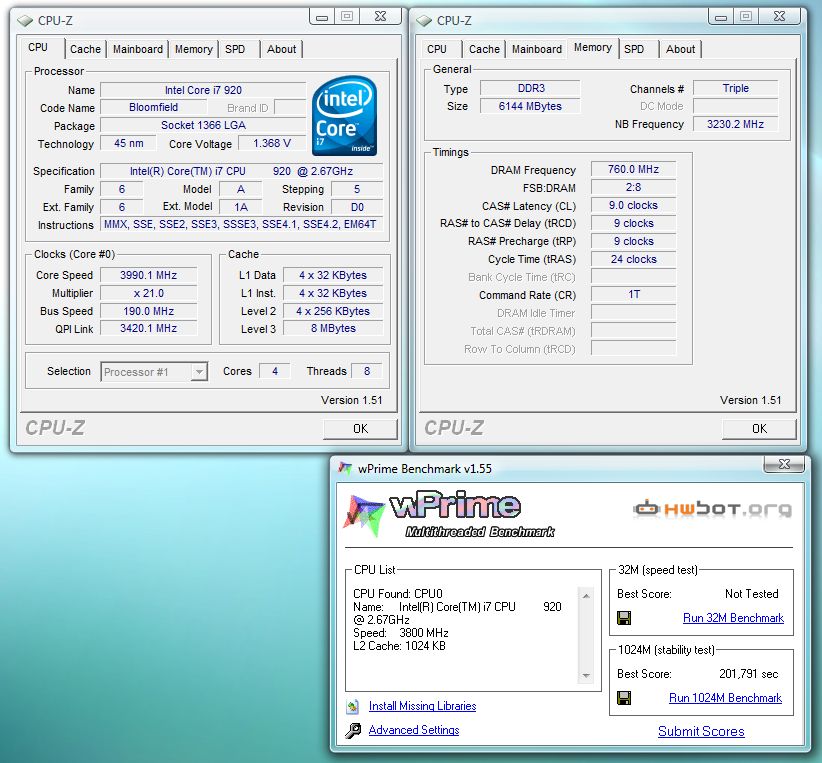Screen dimensions: 822x763
Task: Click the Level 2 value 4 x 256 KBytes
Action: click(333, 311)
